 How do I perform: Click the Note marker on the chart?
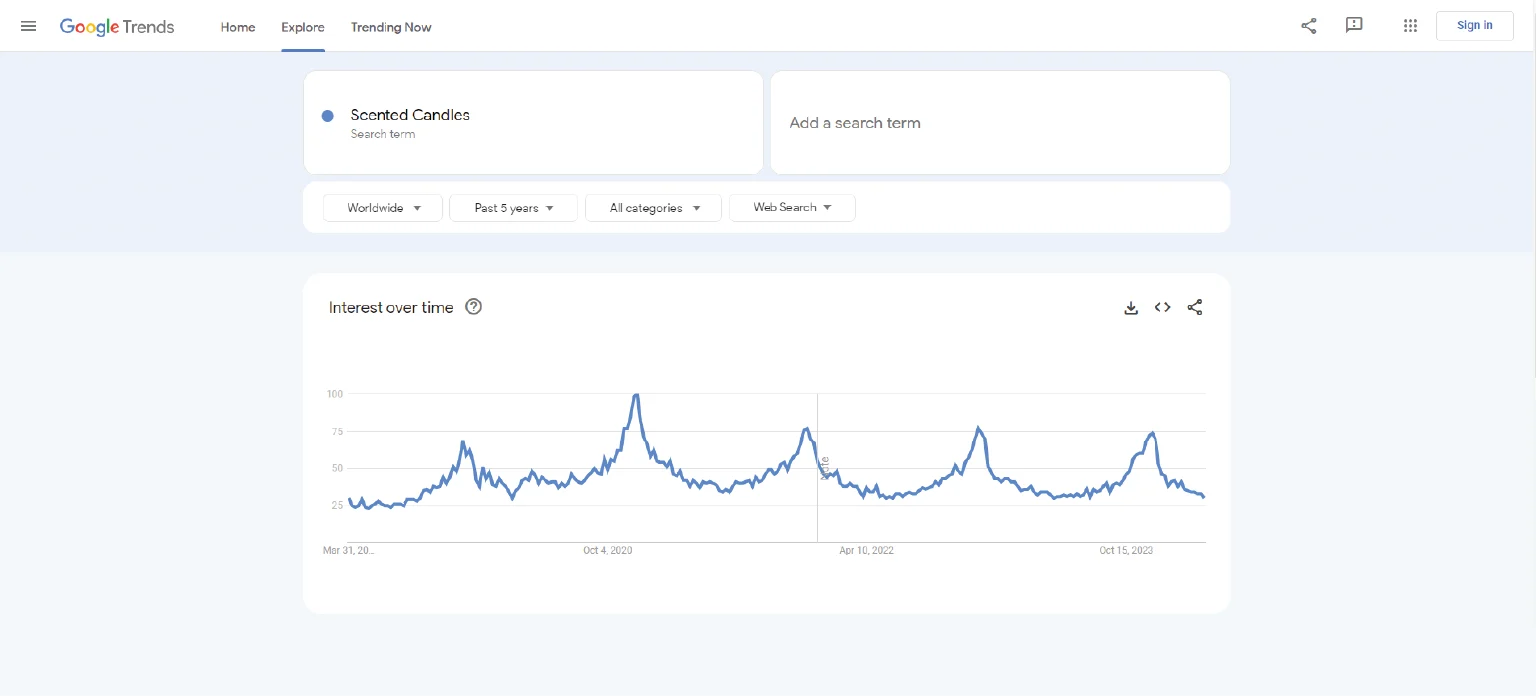click(x=825, y=467)
